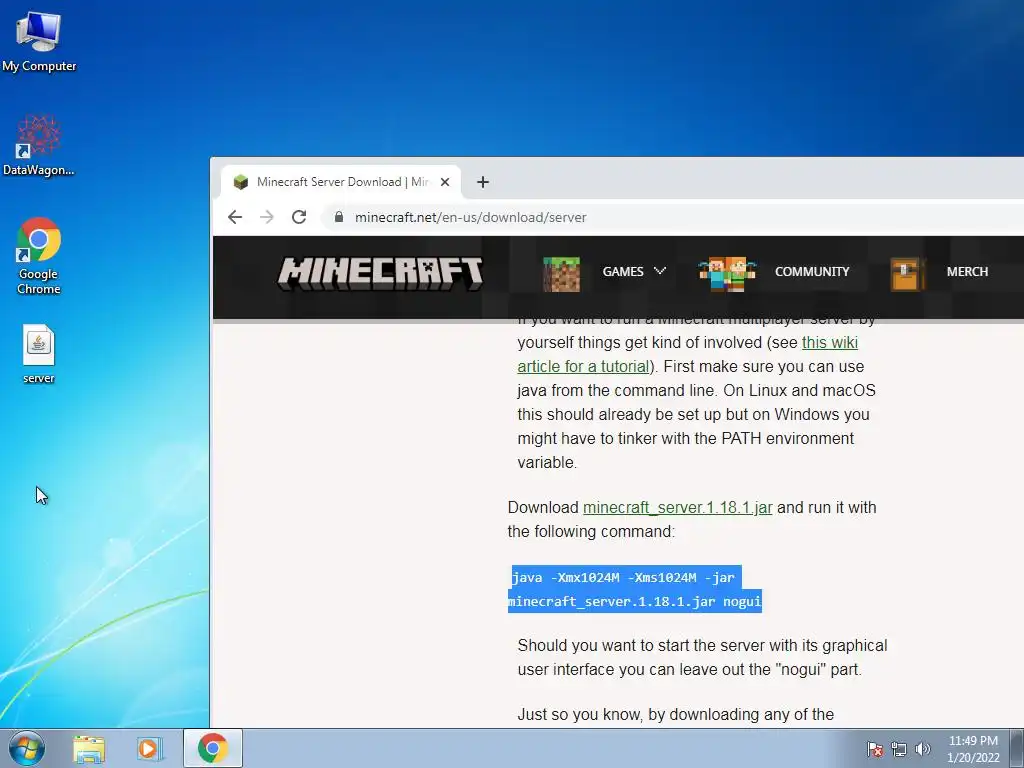
Task: Click the Chrome back arrow
Action: [235, 217]
